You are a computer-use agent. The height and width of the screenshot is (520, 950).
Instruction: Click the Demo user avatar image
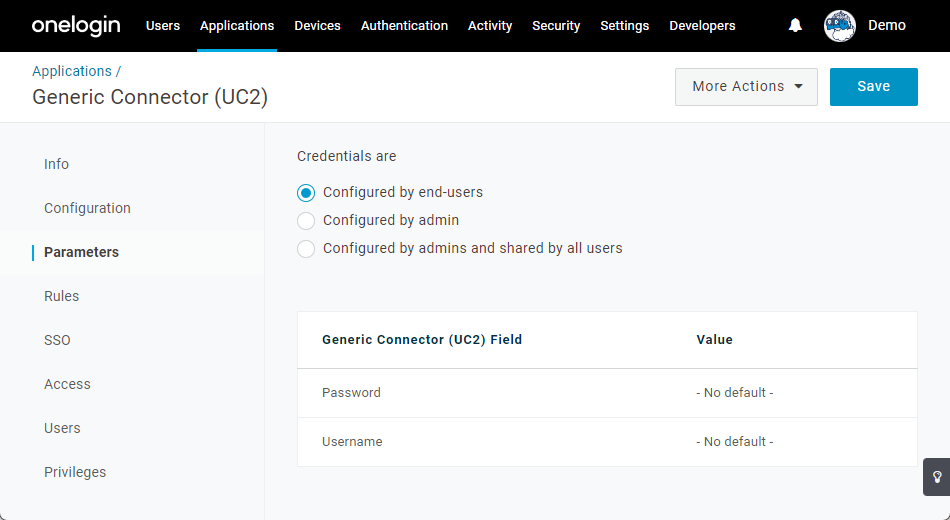(x=839, y=25)
